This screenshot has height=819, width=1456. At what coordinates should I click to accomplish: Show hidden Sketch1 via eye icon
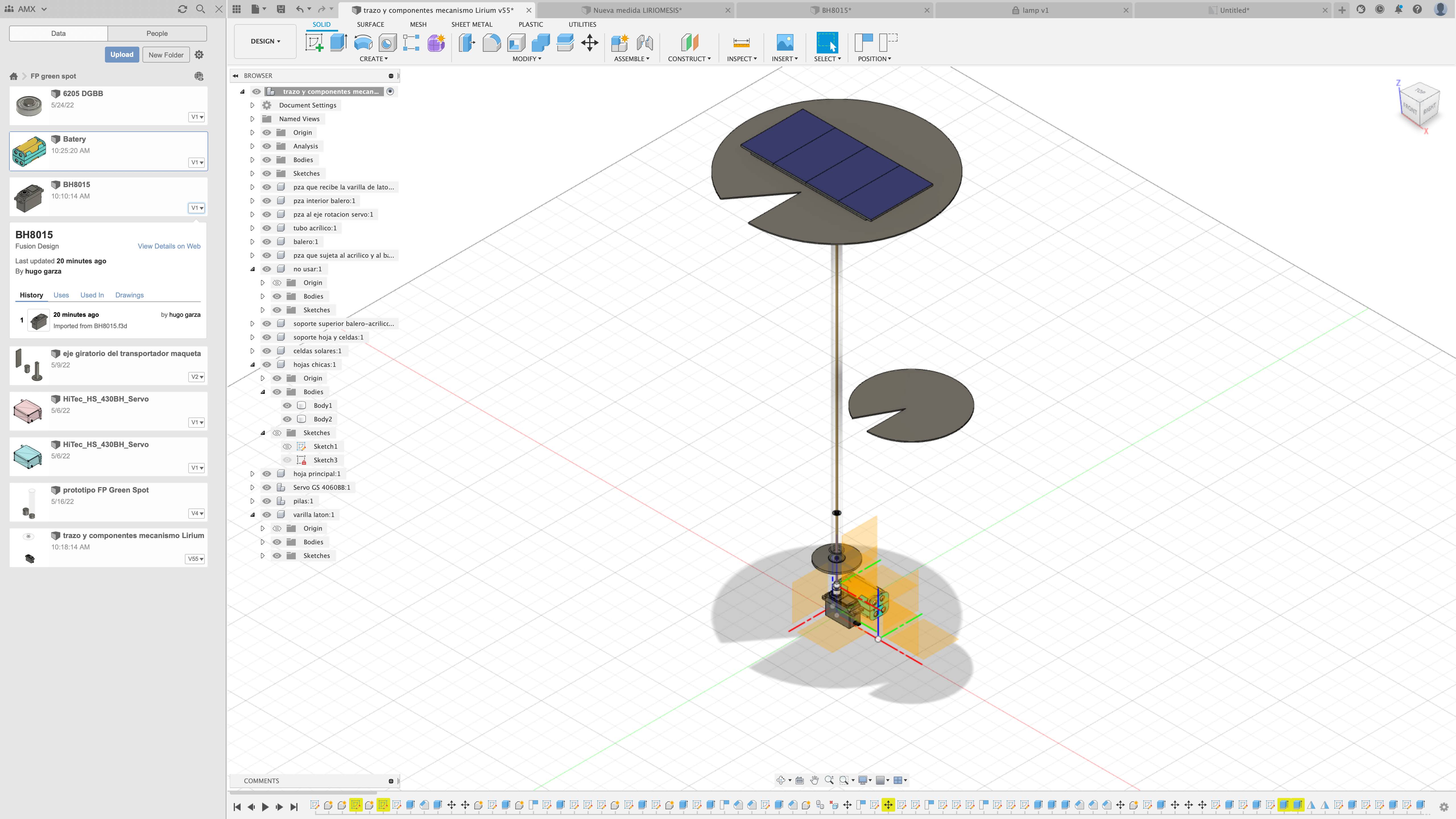pyautogui.click(x=287, y=446)
